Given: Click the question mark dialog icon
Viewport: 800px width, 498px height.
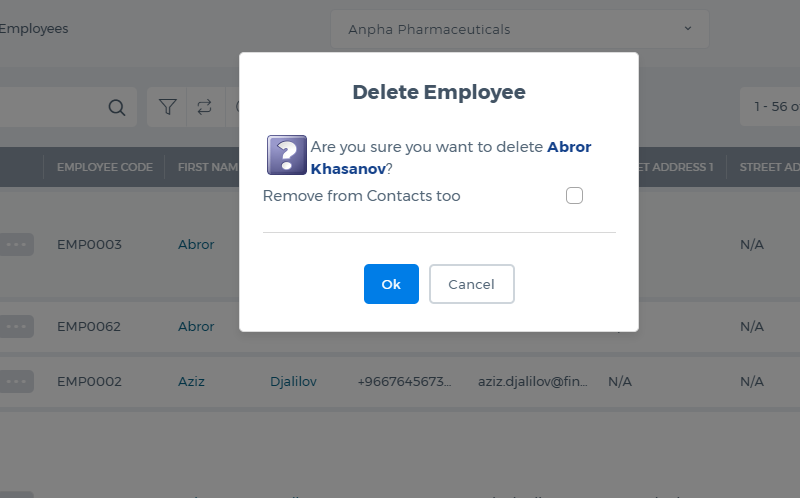Looking at the screenshot, I should [287, 155].
